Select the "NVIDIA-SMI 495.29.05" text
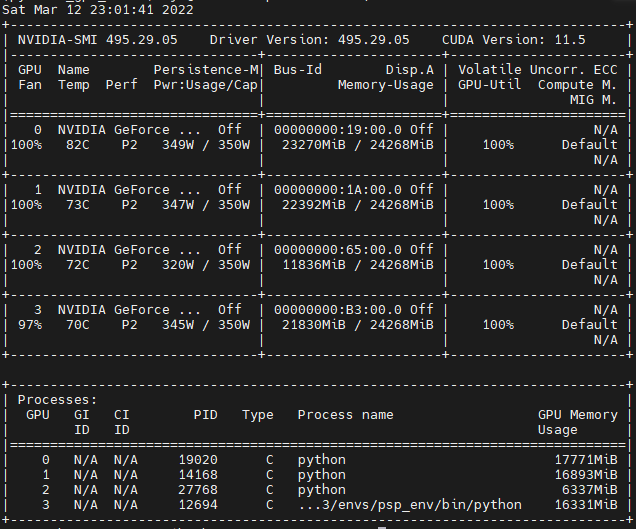Viewport: 636px width, 529px height. (98, 40)
